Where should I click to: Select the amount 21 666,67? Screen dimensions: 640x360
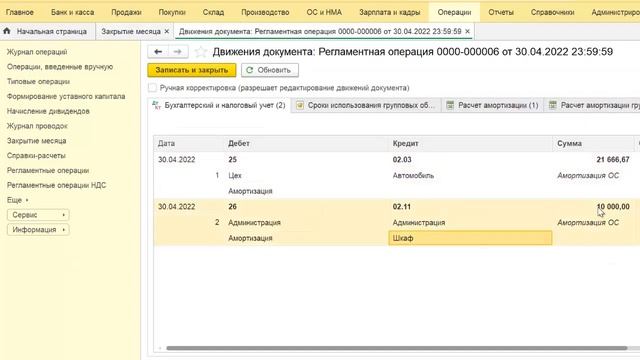pos(613,160)
